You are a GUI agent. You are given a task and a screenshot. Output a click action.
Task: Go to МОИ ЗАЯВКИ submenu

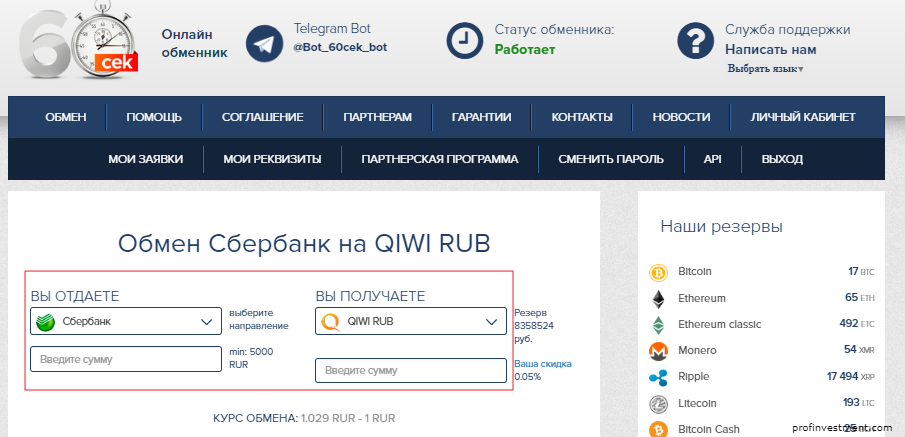(x=145, y=159)
